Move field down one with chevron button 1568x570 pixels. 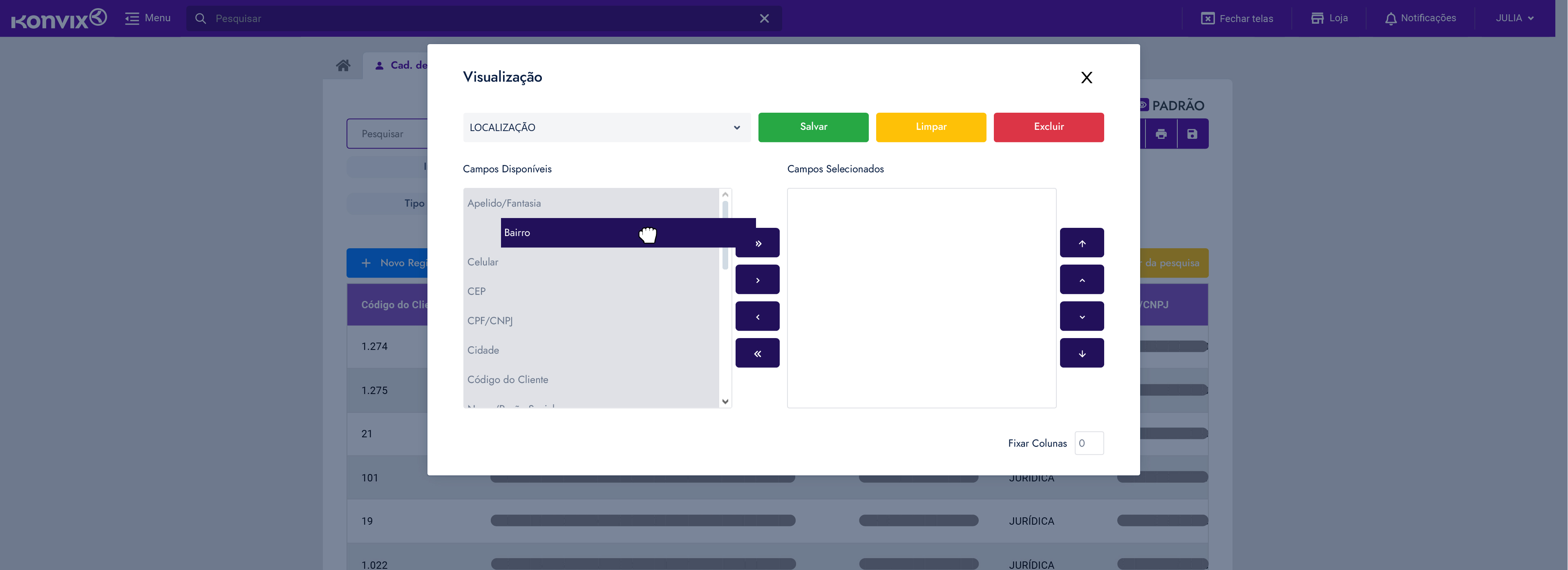[1082, 316]
